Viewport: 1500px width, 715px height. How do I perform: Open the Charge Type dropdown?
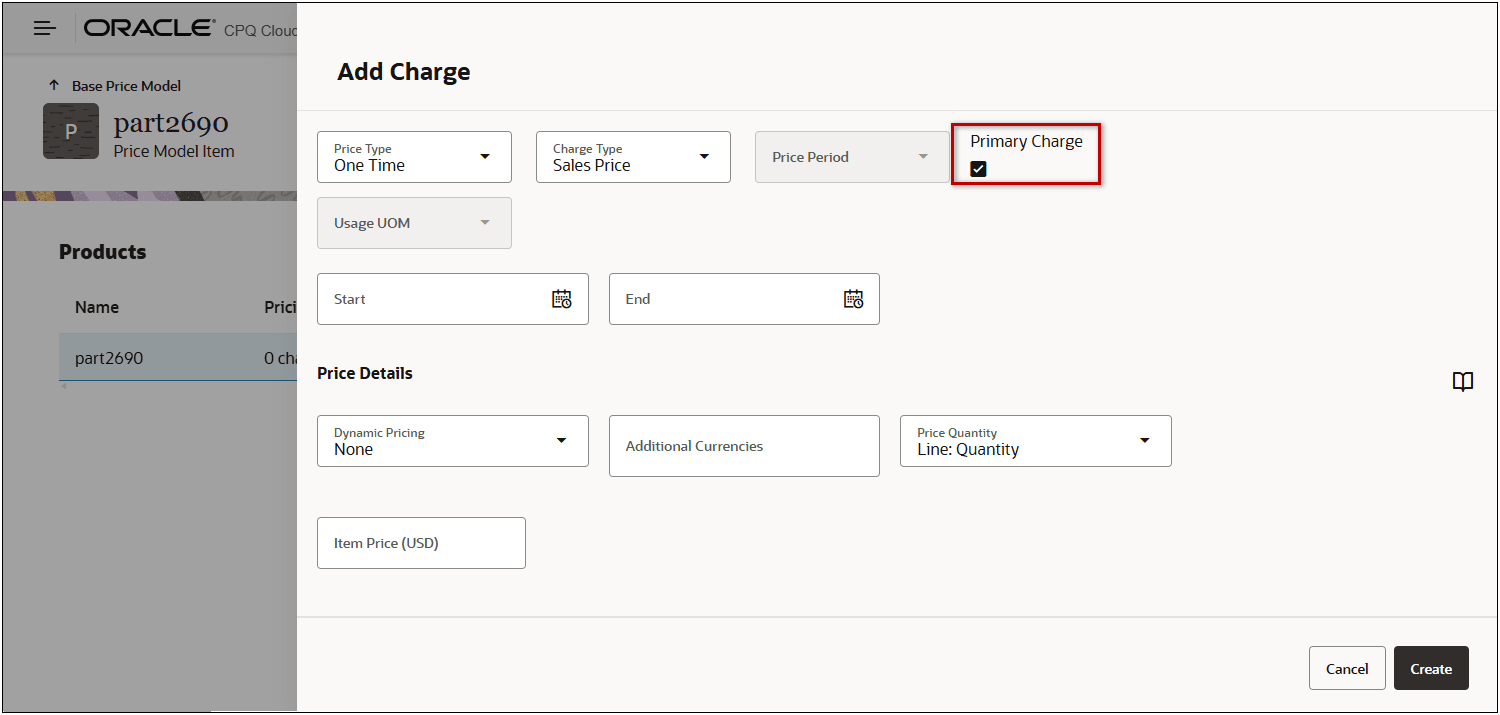pos(633,157)
